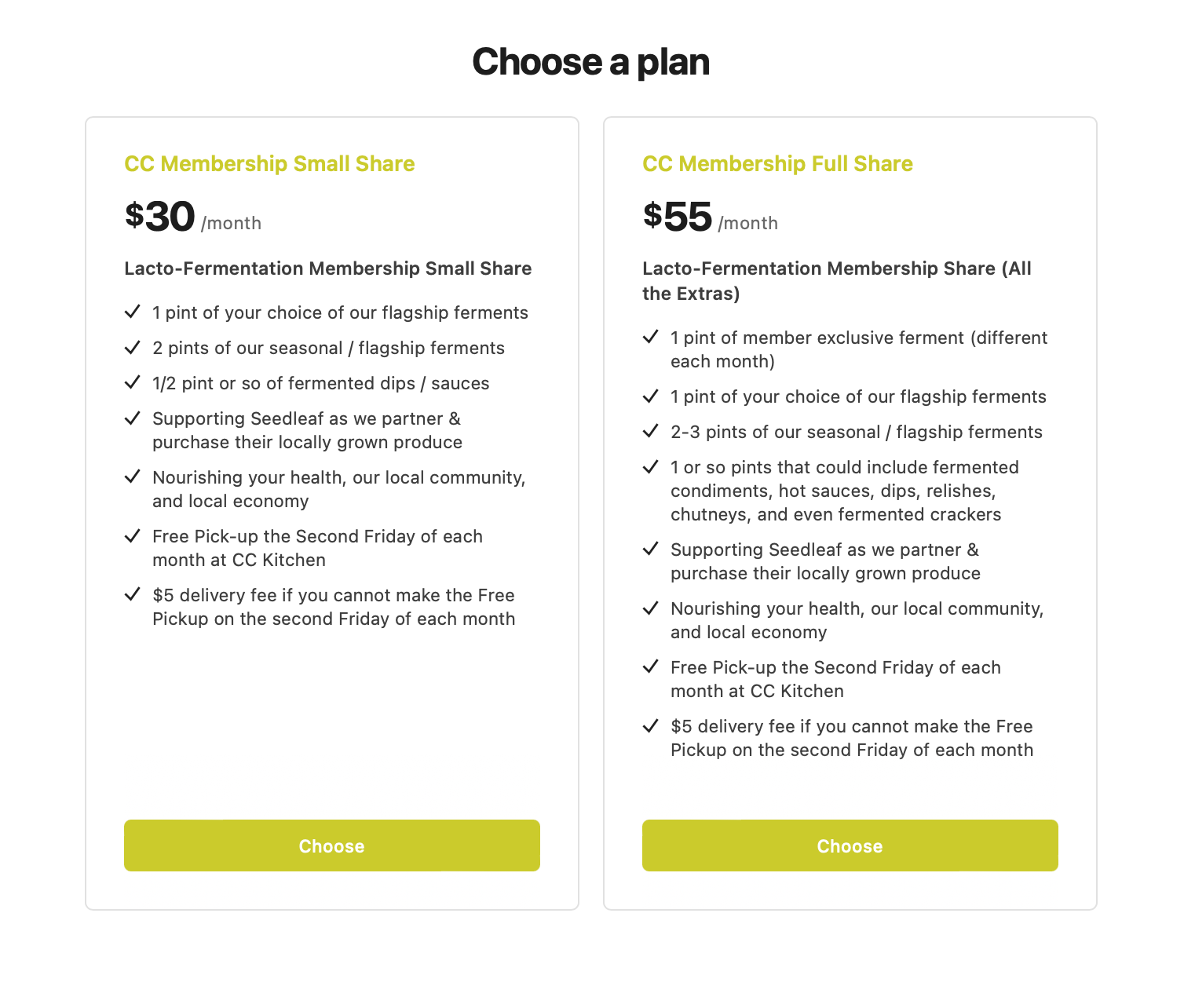
Task: Click the $55 /month price
Action: [x=710, y=217]
